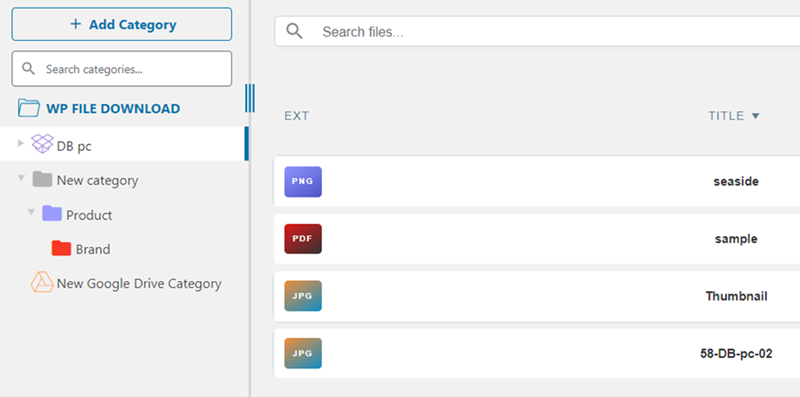Click the Google Drive icon in the tree
800x397 pixels.
pos(42,282)
